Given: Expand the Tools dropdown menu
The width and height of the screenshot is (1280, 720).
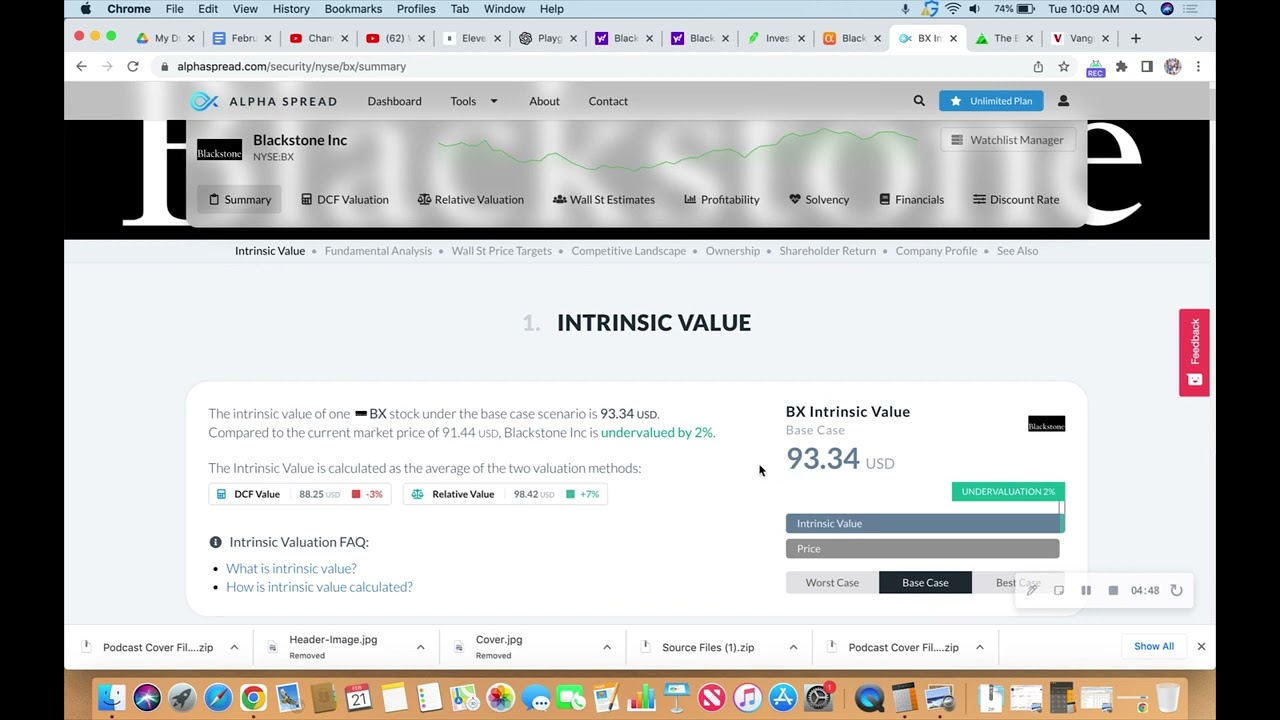Looking at the screenshot, I should coord(473,101).
